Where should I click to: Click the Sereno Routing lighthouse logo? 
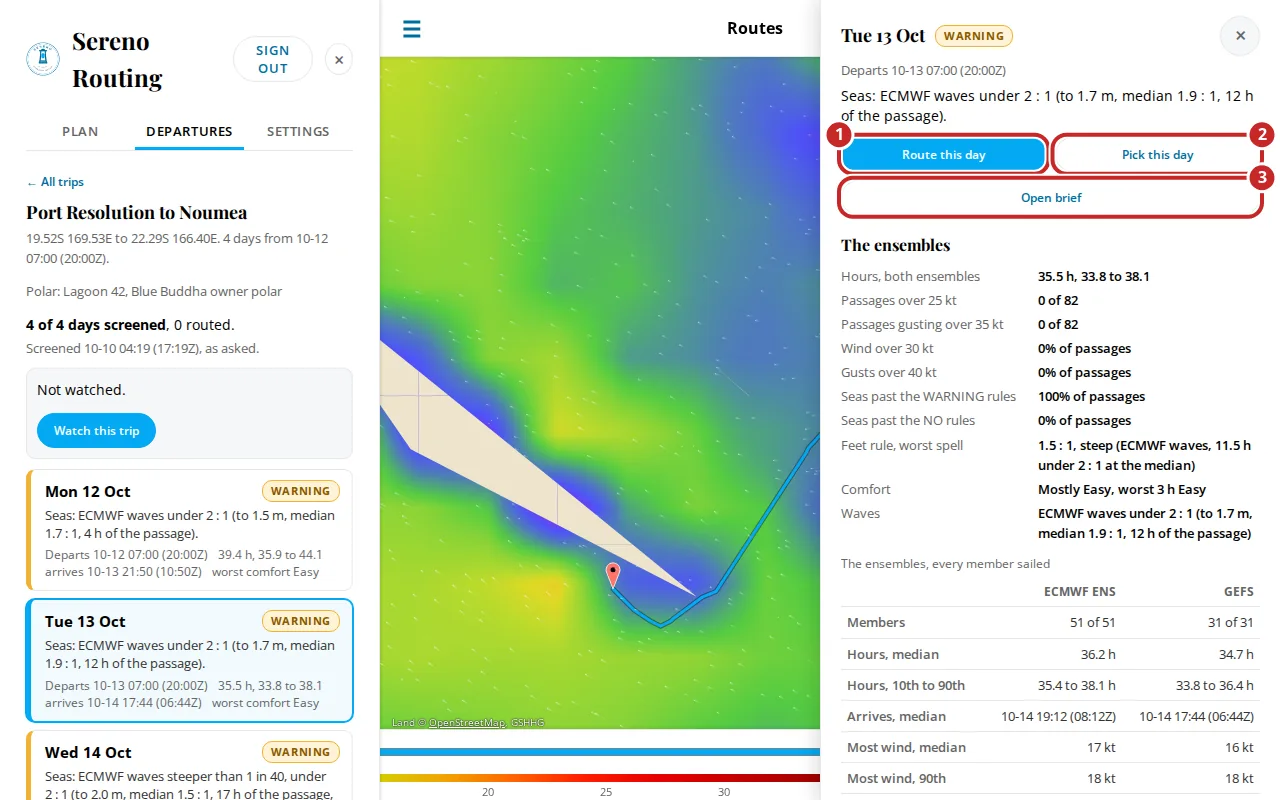pyautogui.click(x=43, y=59)
